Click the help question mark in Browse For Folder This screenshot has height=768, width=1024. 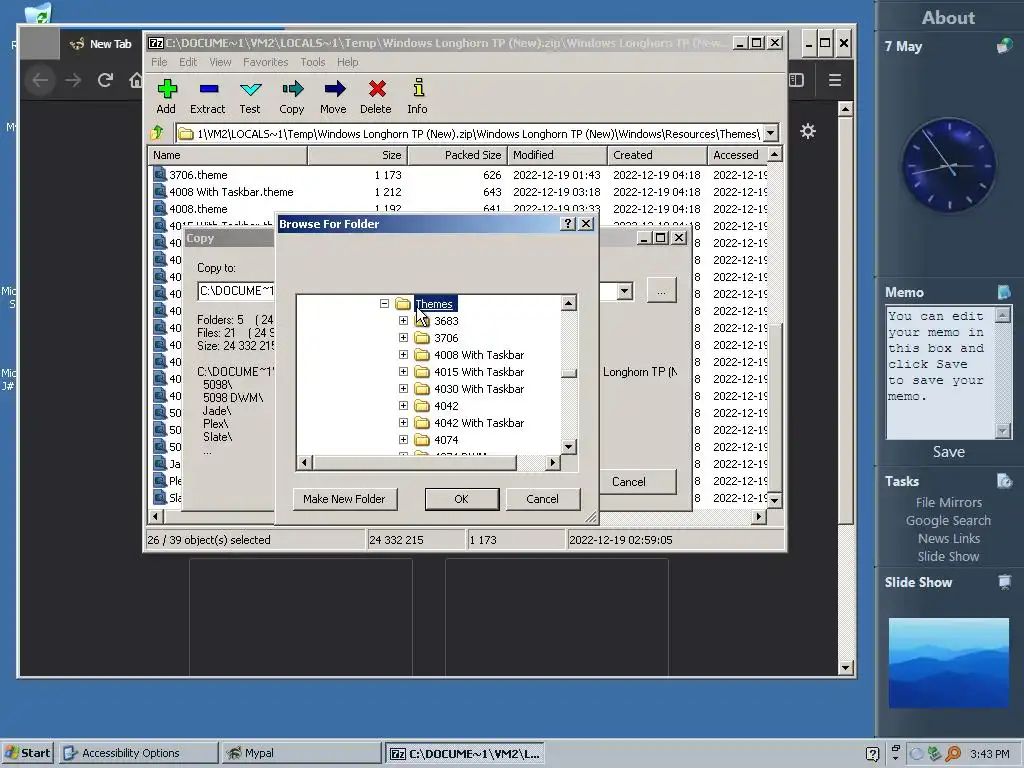pyautogui.click(x=568, y=223)
